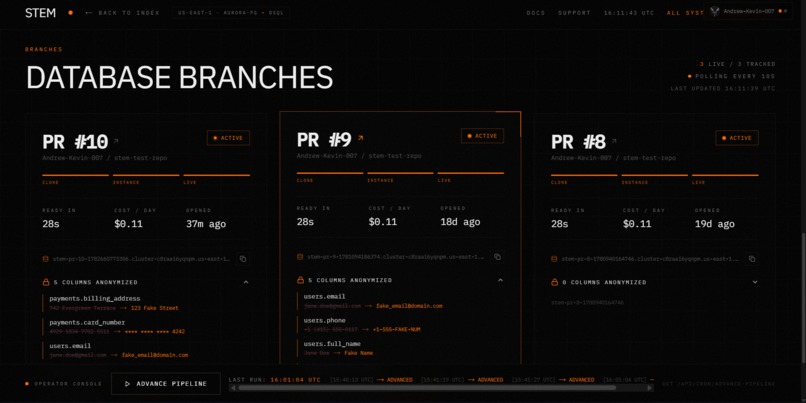Image resolution: width=806 pixels, height=403 pixels.
Task: Click the All Systems status indicator
Action: (x=685, y=13)
